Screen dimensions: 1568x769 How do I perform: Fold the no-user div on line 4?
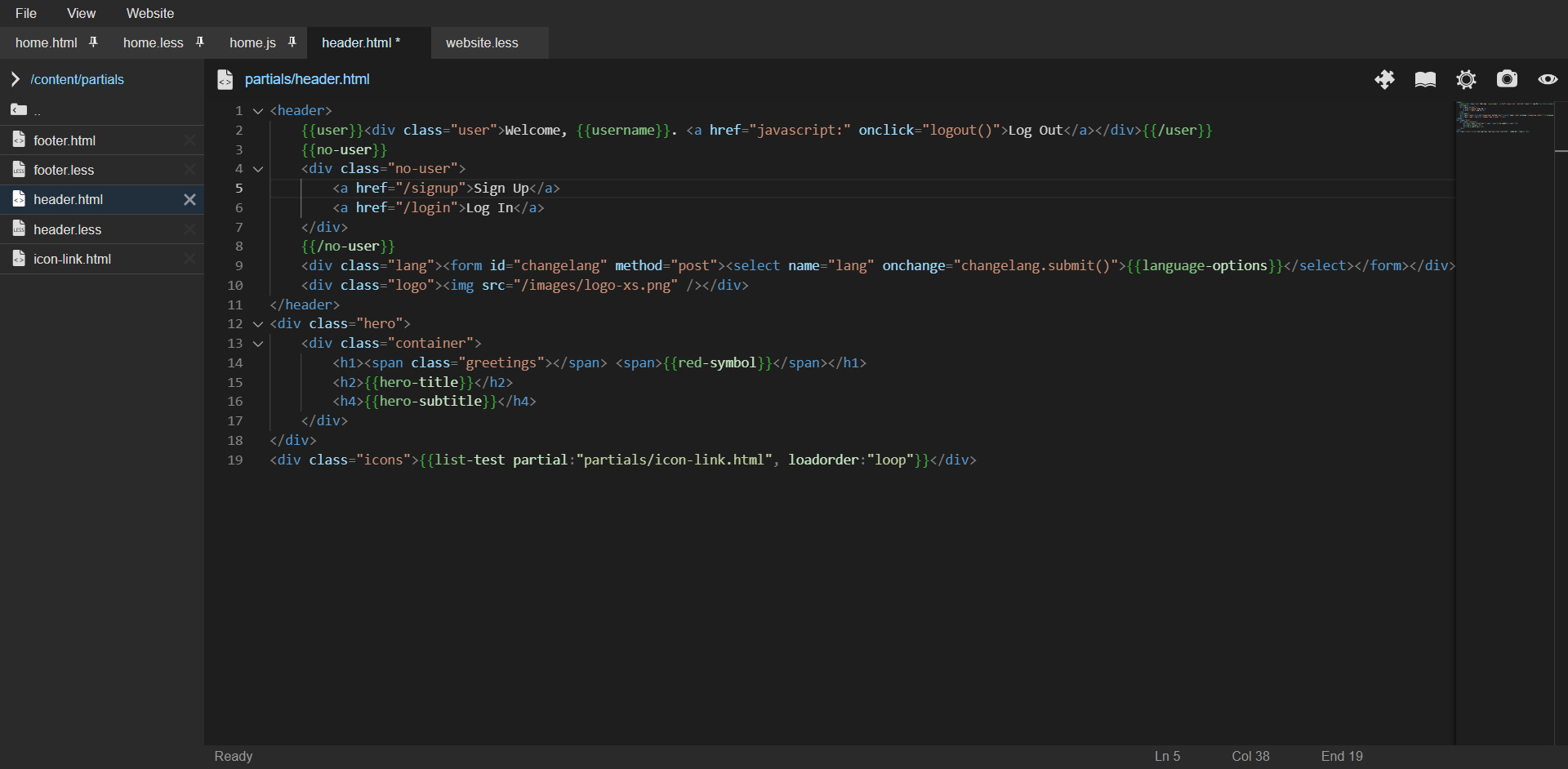tap(258, 169)
